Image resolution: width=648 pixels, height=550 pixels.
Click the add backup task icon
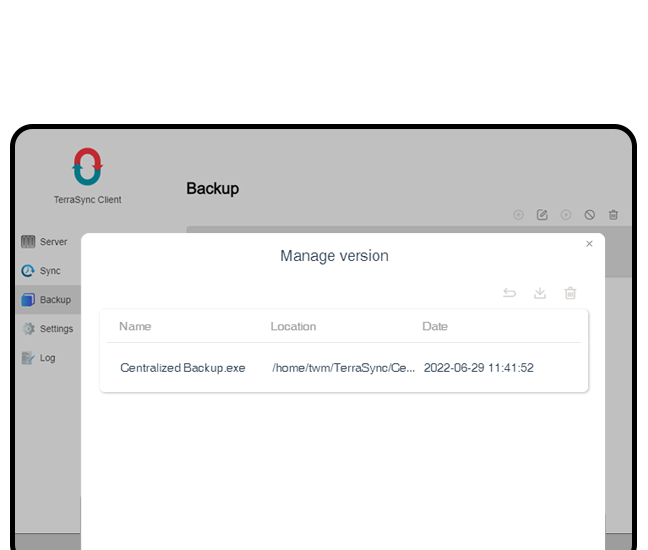tap(518, 215)
